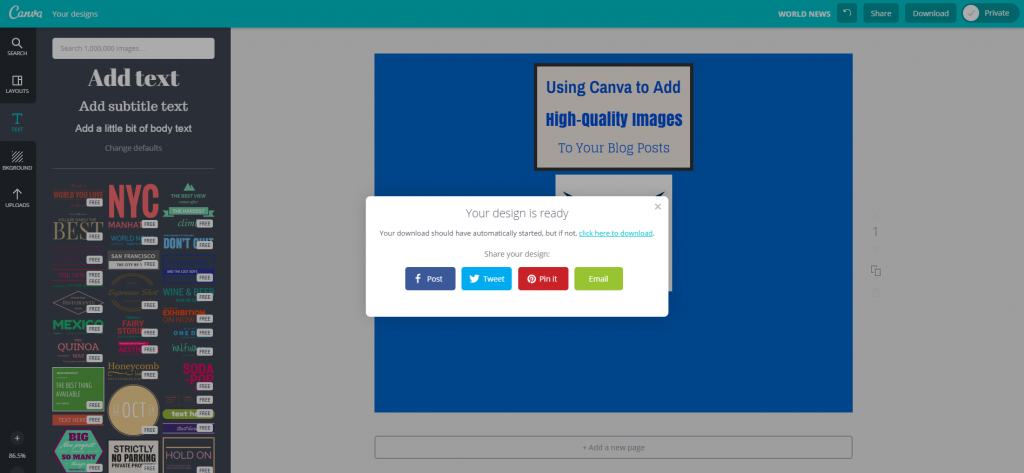The height and width of the screenshot is (473, 1024).
Task: Select the SODA-POP text template
Action: tap(198, 376)
